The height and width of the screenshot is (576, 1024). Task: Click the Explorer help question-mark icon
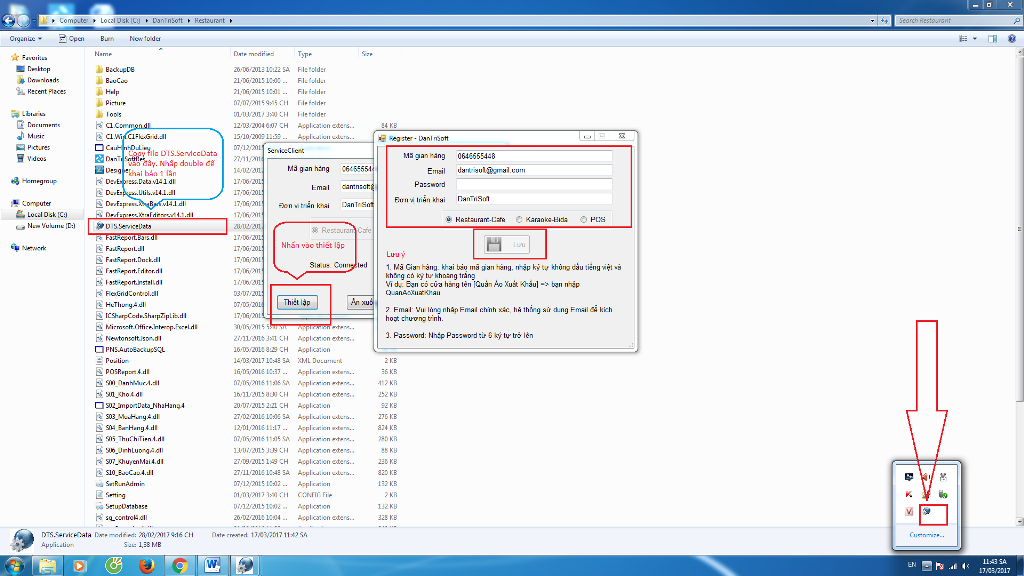click(1012, 39)
